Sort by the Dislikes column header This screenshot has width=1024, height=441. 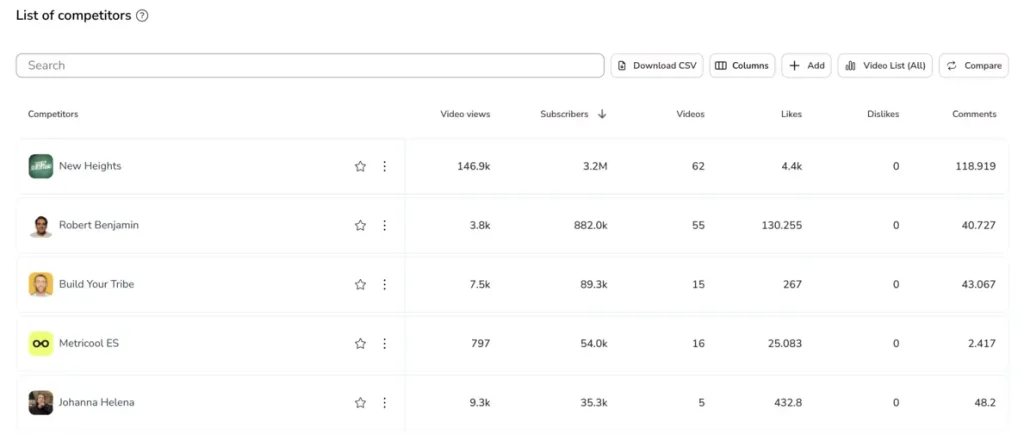click(x=883, y=114)
